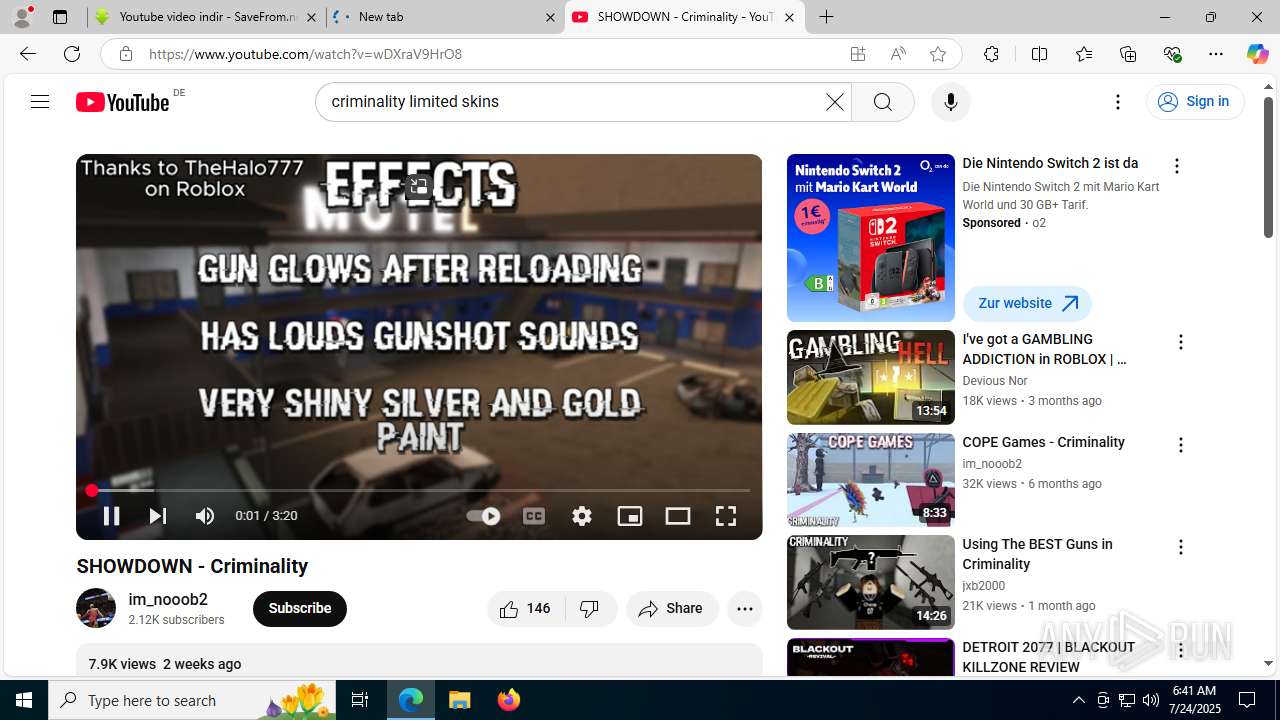Like the video with 146 likes
Image resolution: width=1280 pixels, height=720 pixels.
point(526,608)
